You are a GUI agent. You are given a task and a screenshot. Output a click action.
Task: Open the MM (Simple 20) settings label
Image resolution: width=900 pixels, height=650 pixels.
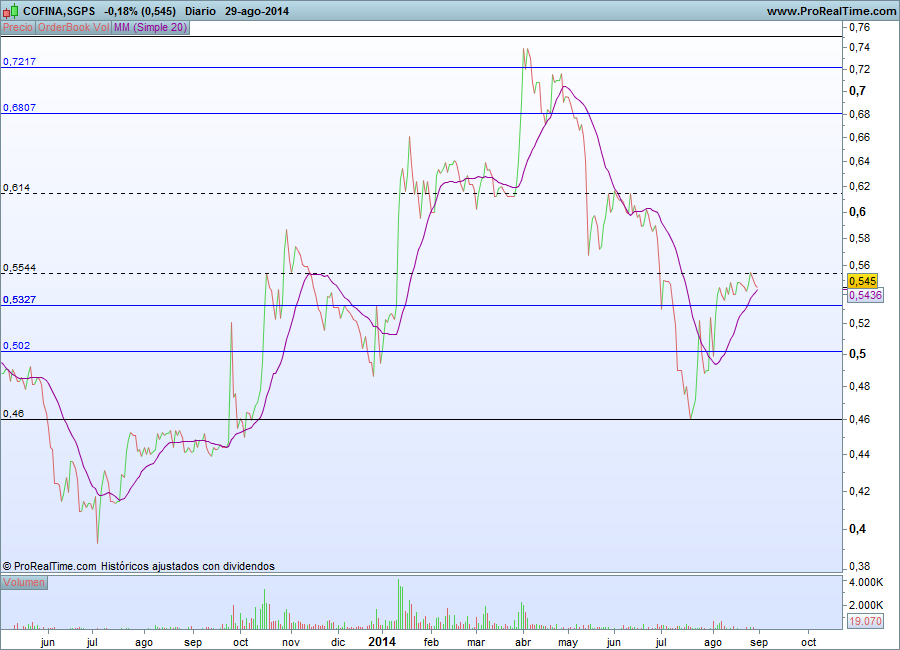pos(150,28)
